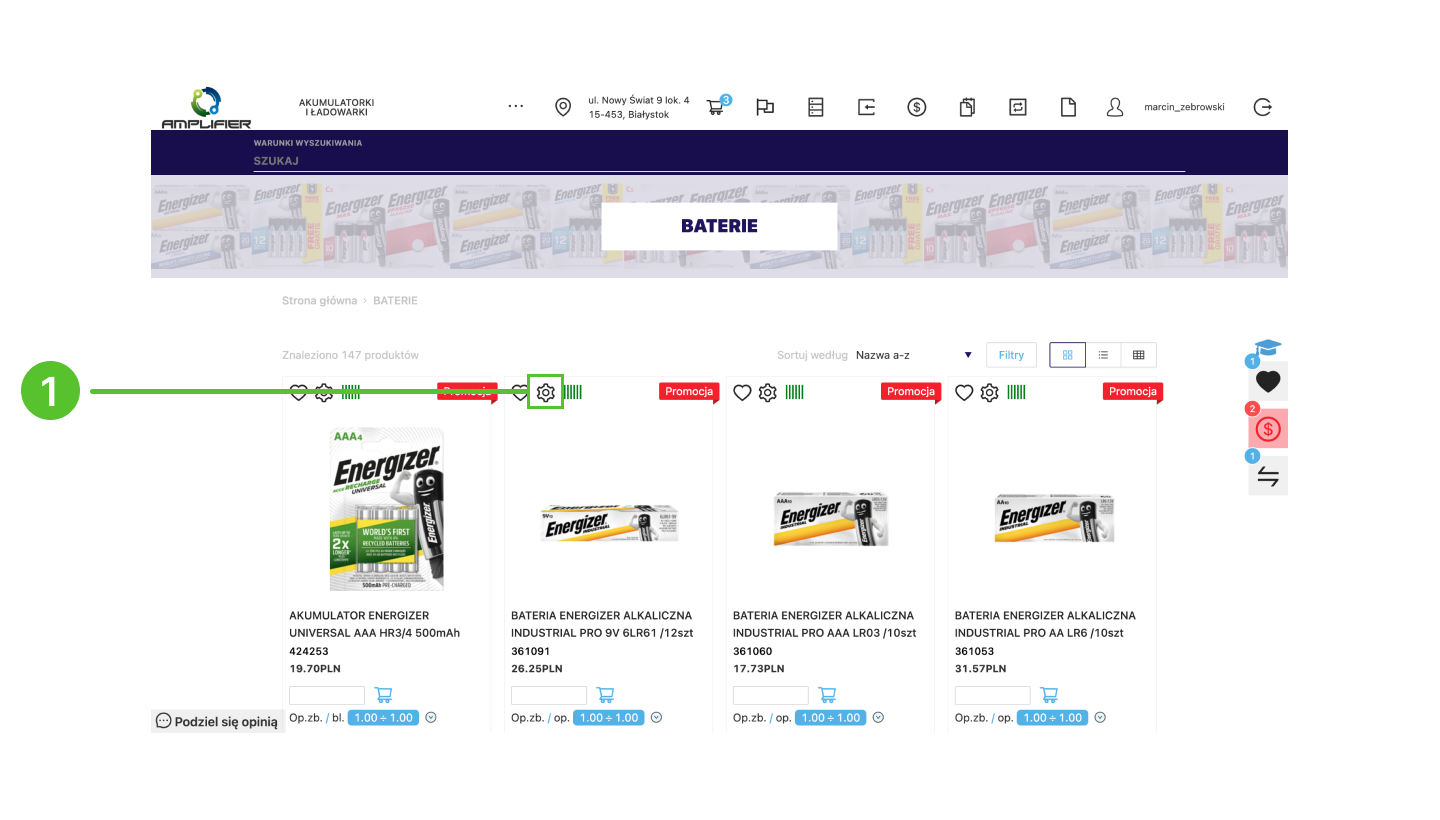This screenshot has width=1440, height=820.
Task: Click the Amplifier logo
Action: [207, 108]
